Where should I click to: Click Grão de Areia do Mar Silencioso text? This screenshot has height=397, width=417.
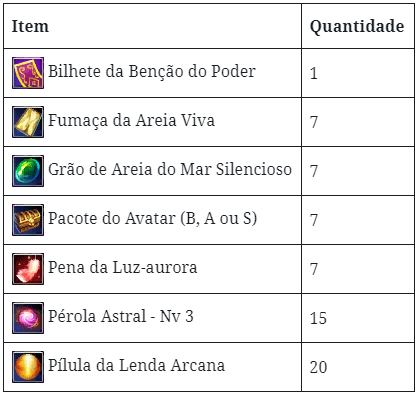coord(170,169)
